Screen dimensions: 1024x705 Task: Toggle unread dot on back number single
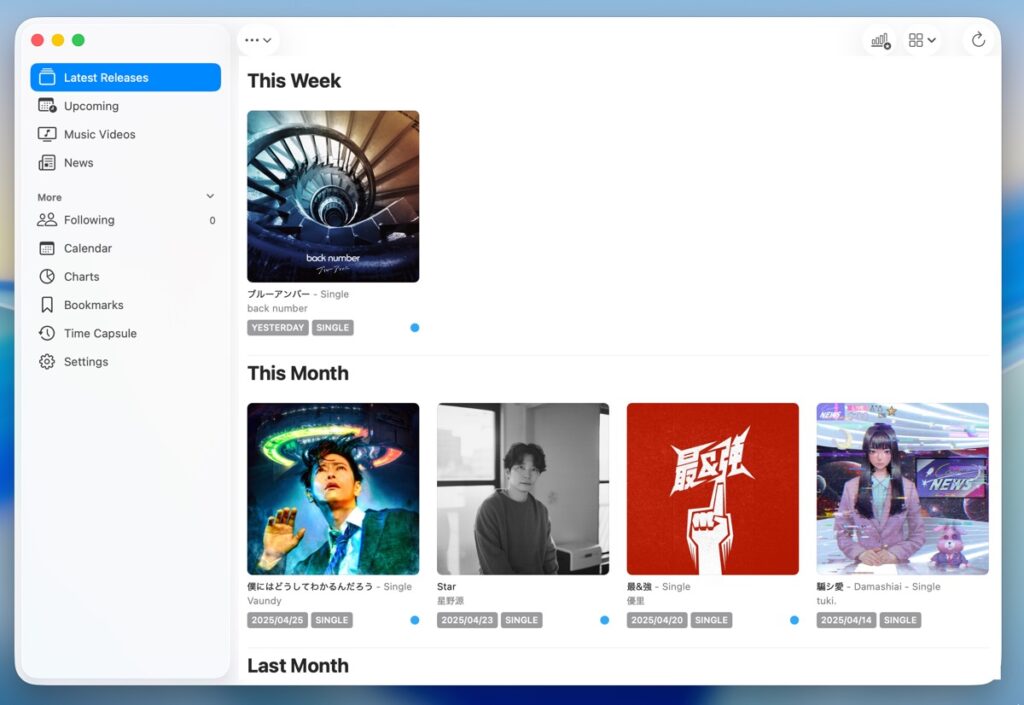point(415,327)
